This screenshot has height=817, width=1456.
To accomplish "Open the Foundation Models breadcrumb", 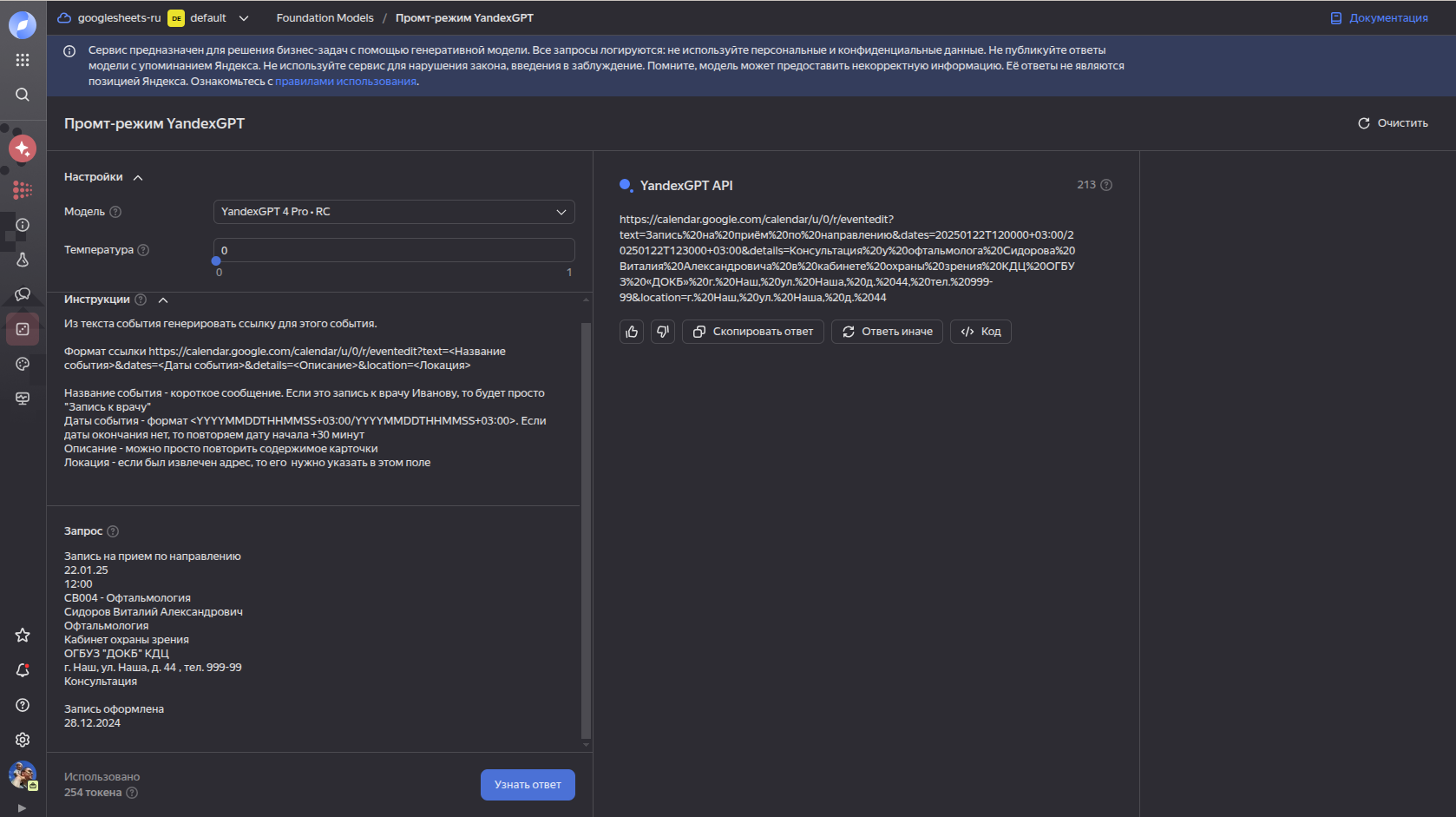I will (325, 18).
